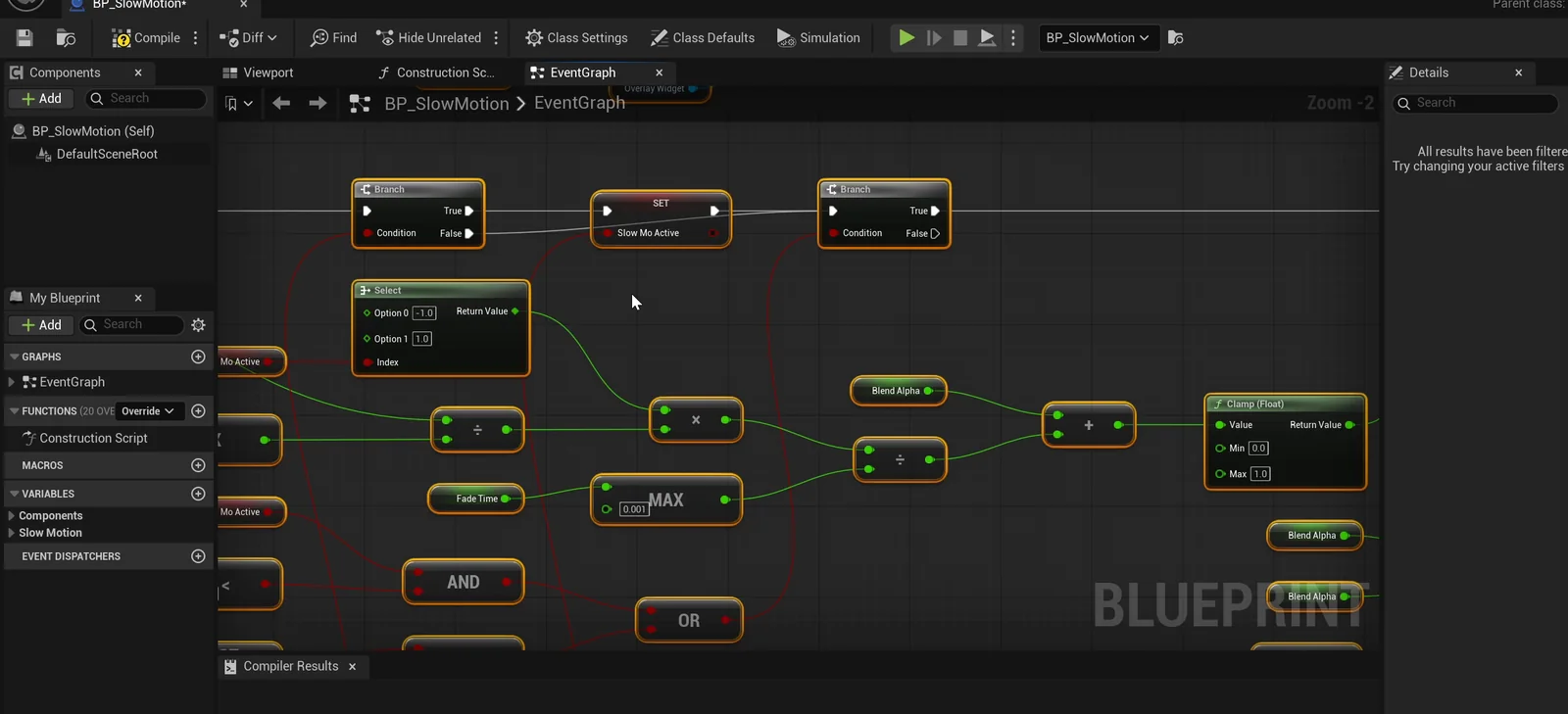Add new graph with plus icon

198,357
